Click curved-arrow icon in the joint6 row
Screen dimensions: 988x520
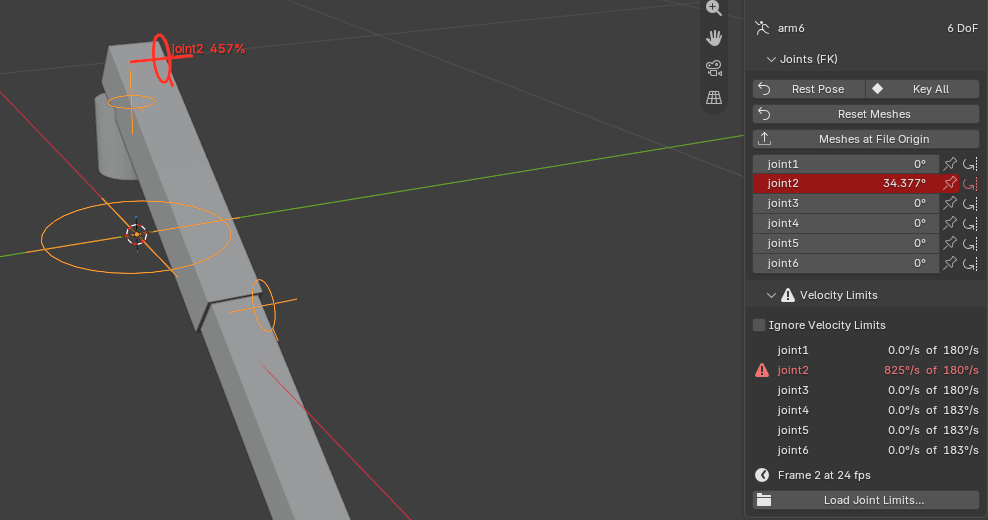tap(970, 263)
